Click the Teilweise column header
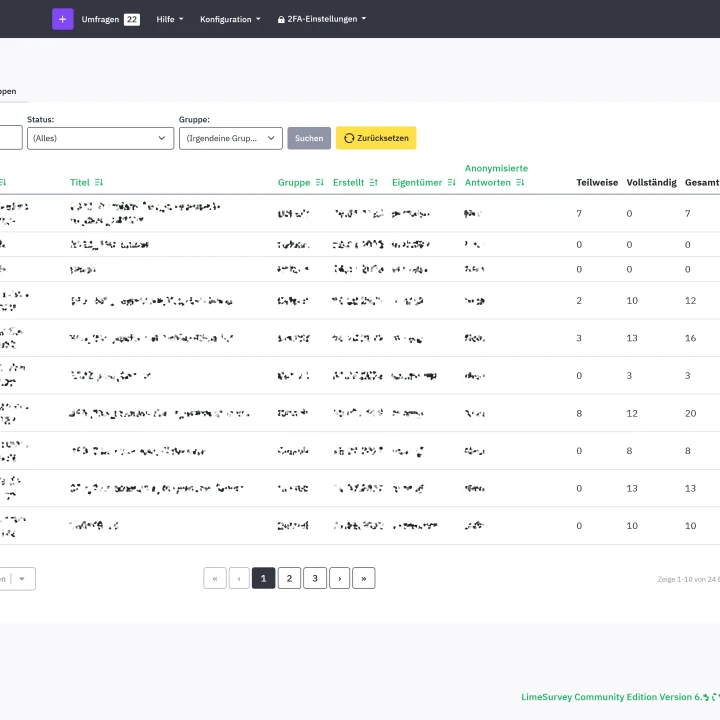The height and width of the screenshot is (720, 720). [x=597, y=183]
